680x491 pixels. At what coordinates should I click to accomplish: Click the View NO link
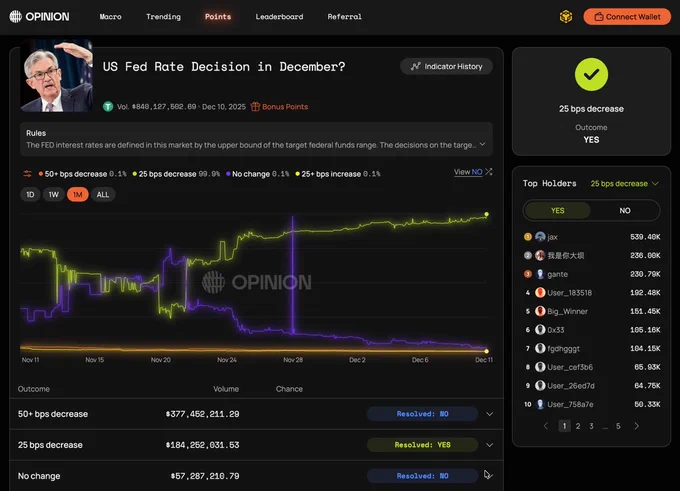point(468,172)
